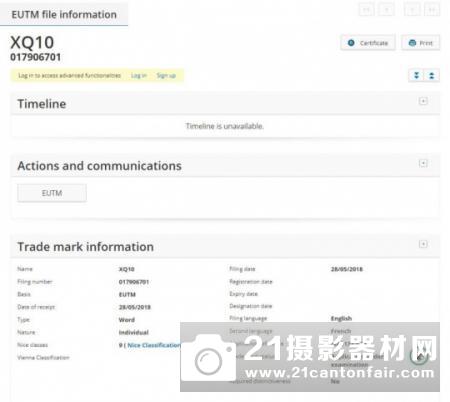Go to last record navigation button
450x402 pixels.
(432, 10)
